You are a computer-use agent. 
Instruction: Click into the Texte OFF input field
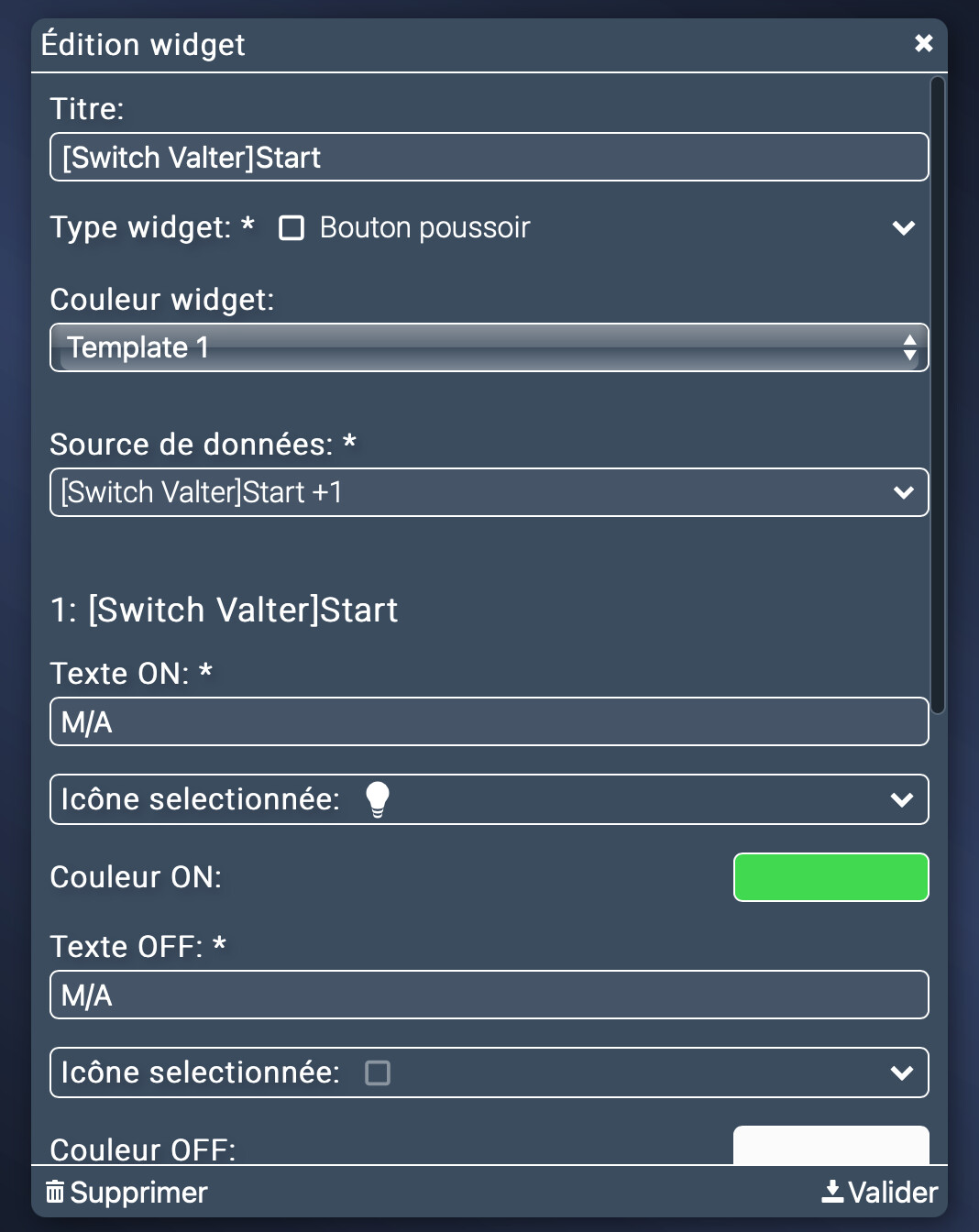489,995
